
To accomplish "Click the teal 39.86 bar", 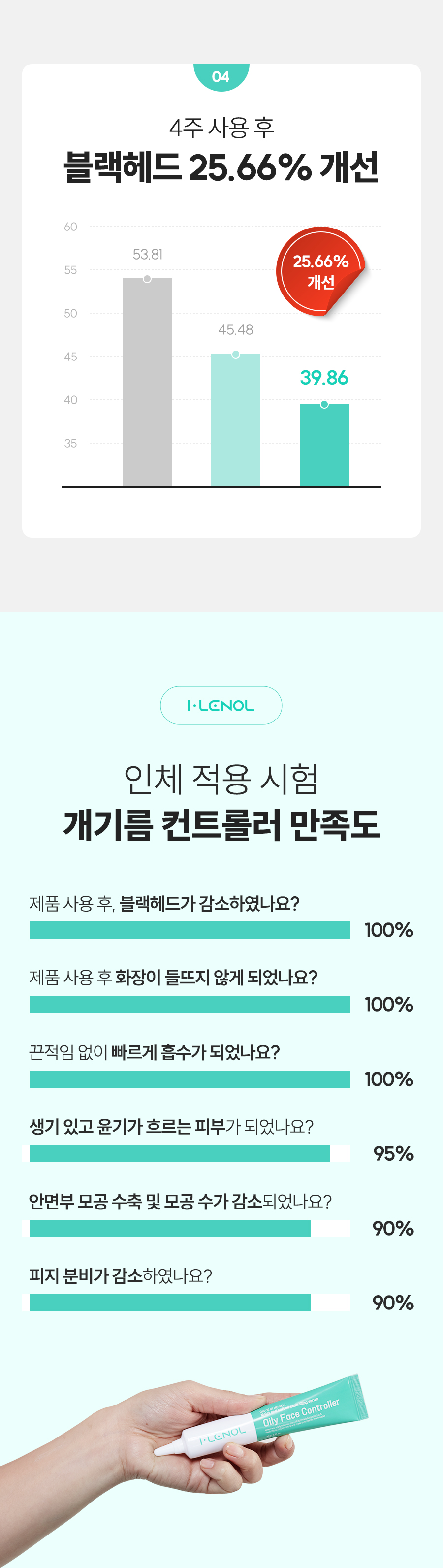I will click(x=324, y=445).
